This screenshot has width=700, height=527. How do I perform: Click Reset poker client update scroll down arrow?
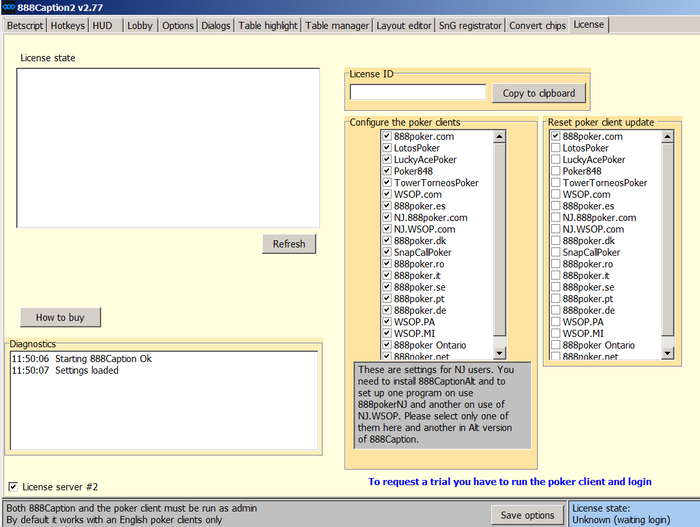click(x=667, y=353)
